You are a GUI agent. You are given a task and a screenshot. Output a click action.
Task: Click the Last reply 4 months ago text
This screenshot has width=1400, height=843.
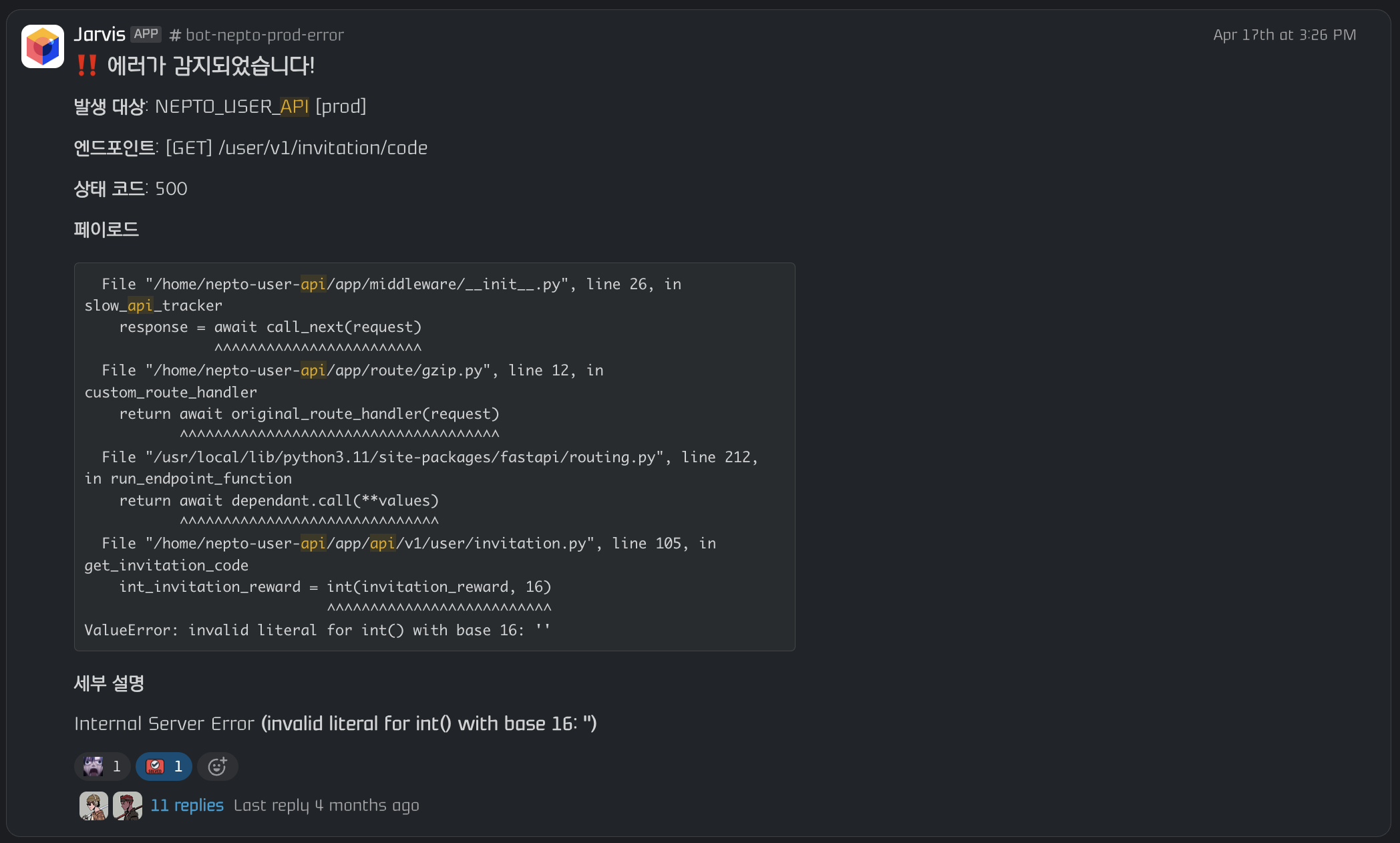(326, 806)
